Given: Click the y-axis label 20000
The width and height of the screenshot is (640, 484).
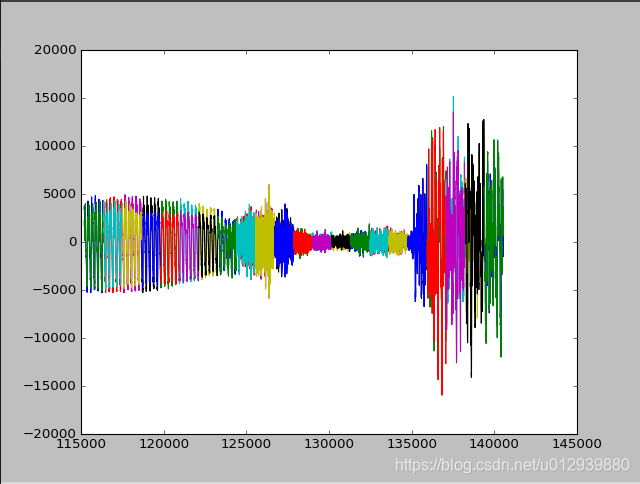Looking at the screenshot, I should (x=55, y=50).
